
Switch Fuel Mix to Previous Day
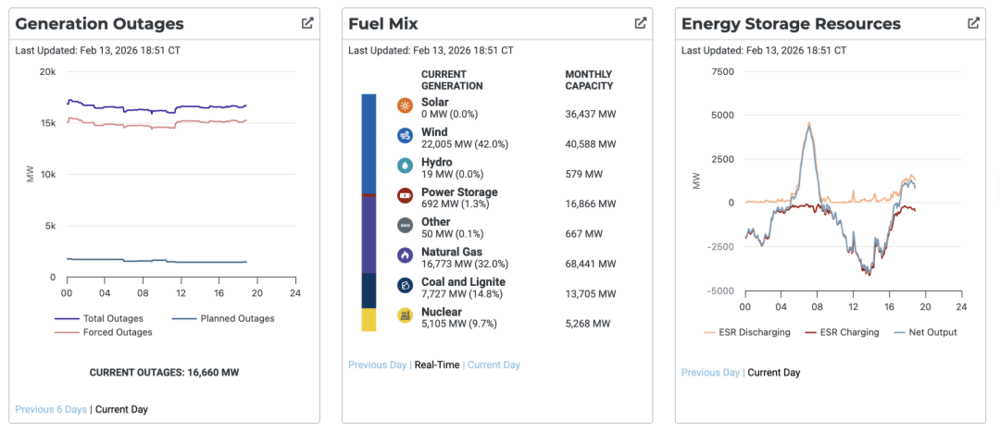(378, 365)
